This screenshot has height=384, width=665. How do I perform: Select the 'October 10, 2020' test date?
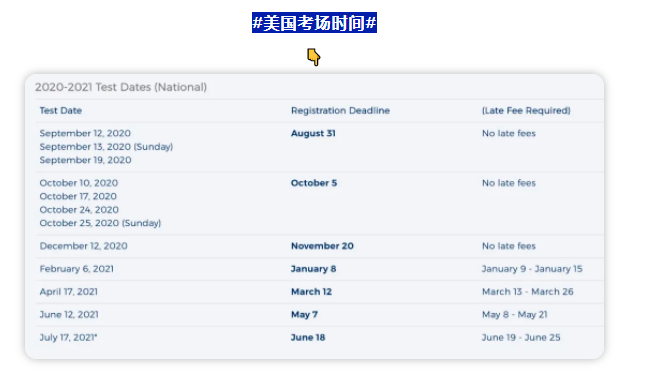point(78,183)
